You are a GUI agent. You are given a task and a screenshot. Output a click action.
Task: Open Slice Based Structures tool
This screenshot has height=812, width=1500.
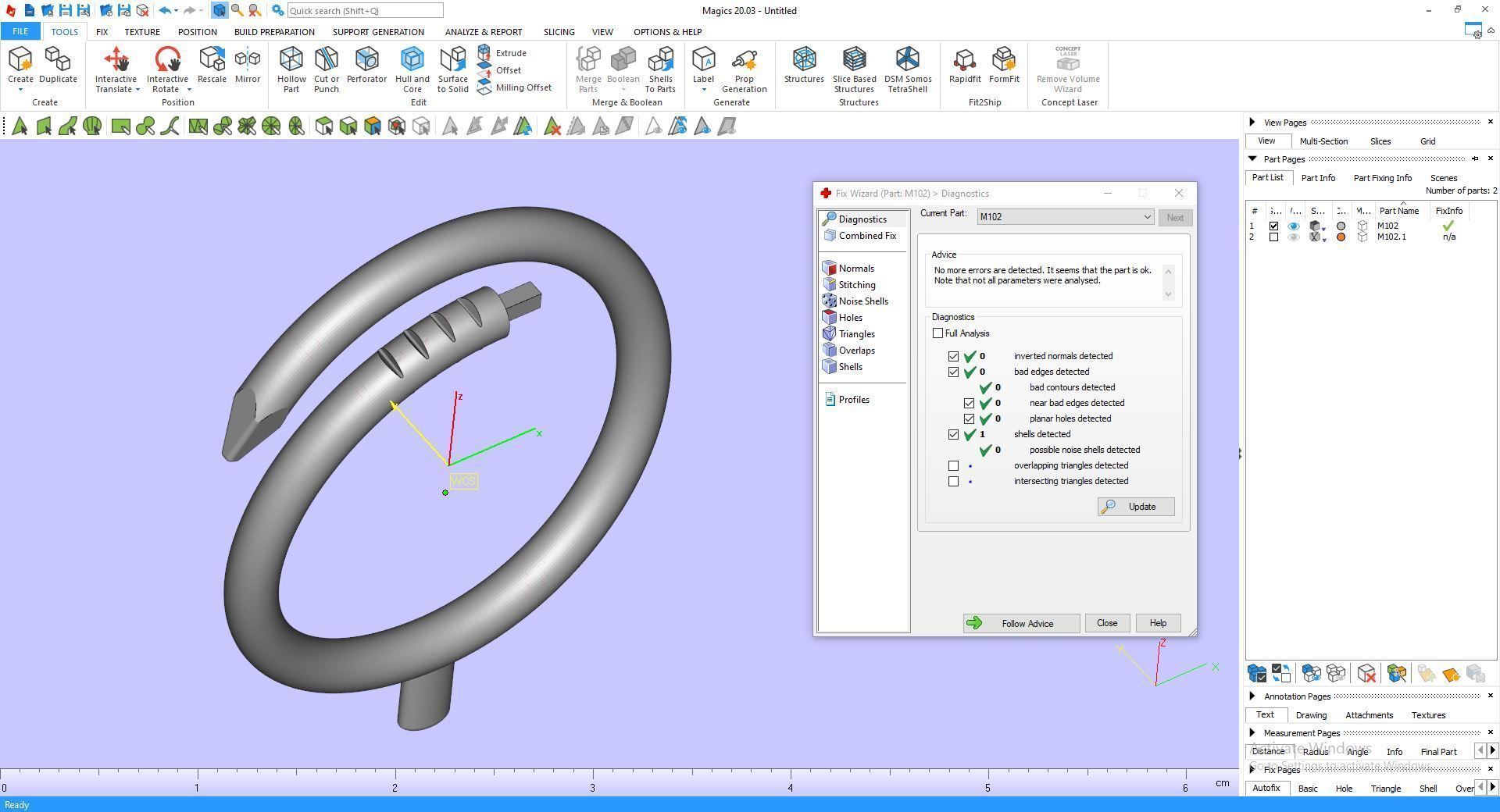coord(854,69)
